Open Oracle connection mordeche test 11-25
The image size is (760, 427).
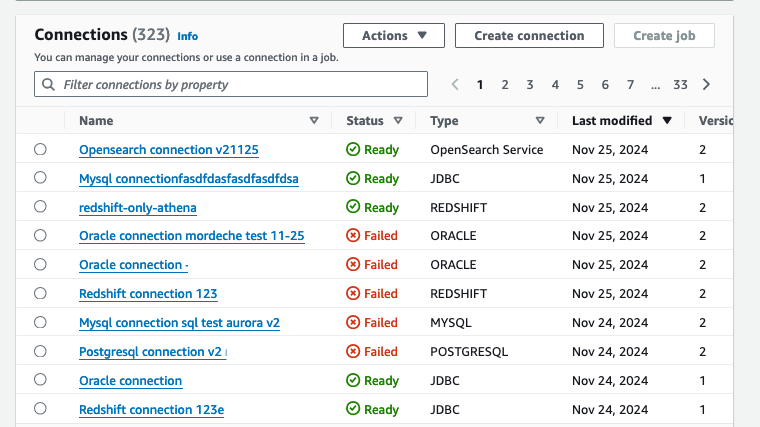[191, 236]
